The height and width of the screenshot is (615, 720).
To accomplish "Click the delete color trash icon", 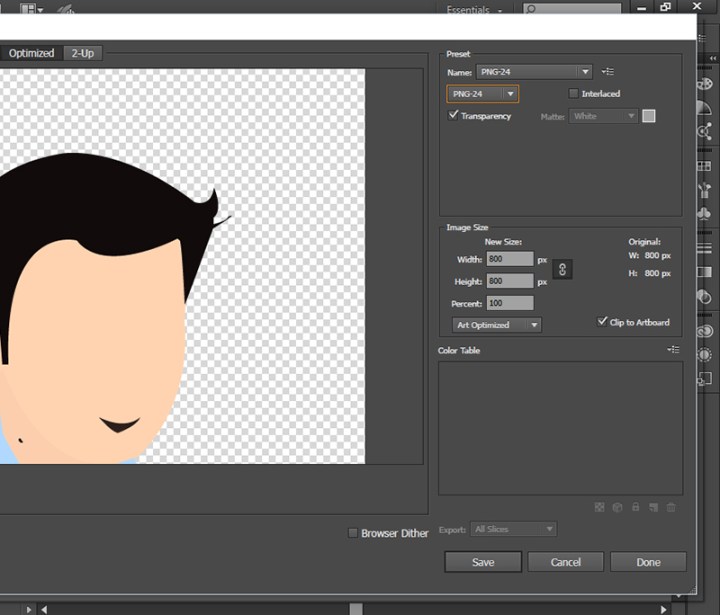I will pyautogui.click(x=671, y=508).
